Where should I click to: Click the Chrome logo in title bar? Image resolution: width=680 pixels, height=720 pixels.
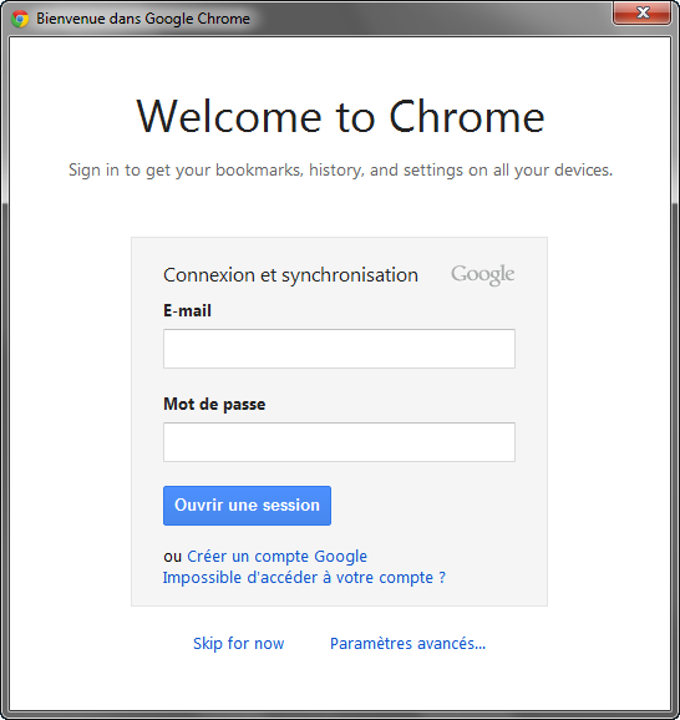coord(20,19)
